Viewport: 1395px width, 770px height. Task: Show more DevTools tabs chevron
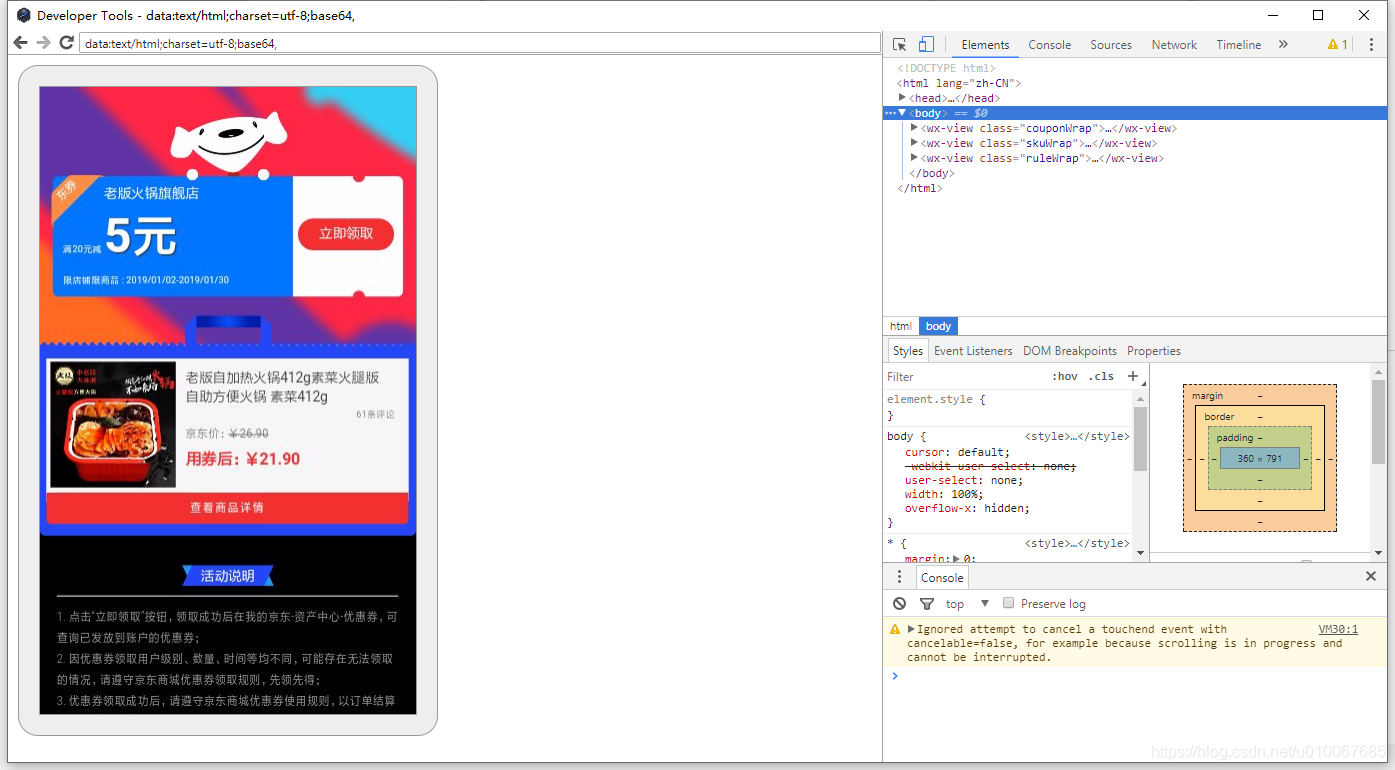[1283, 45]
